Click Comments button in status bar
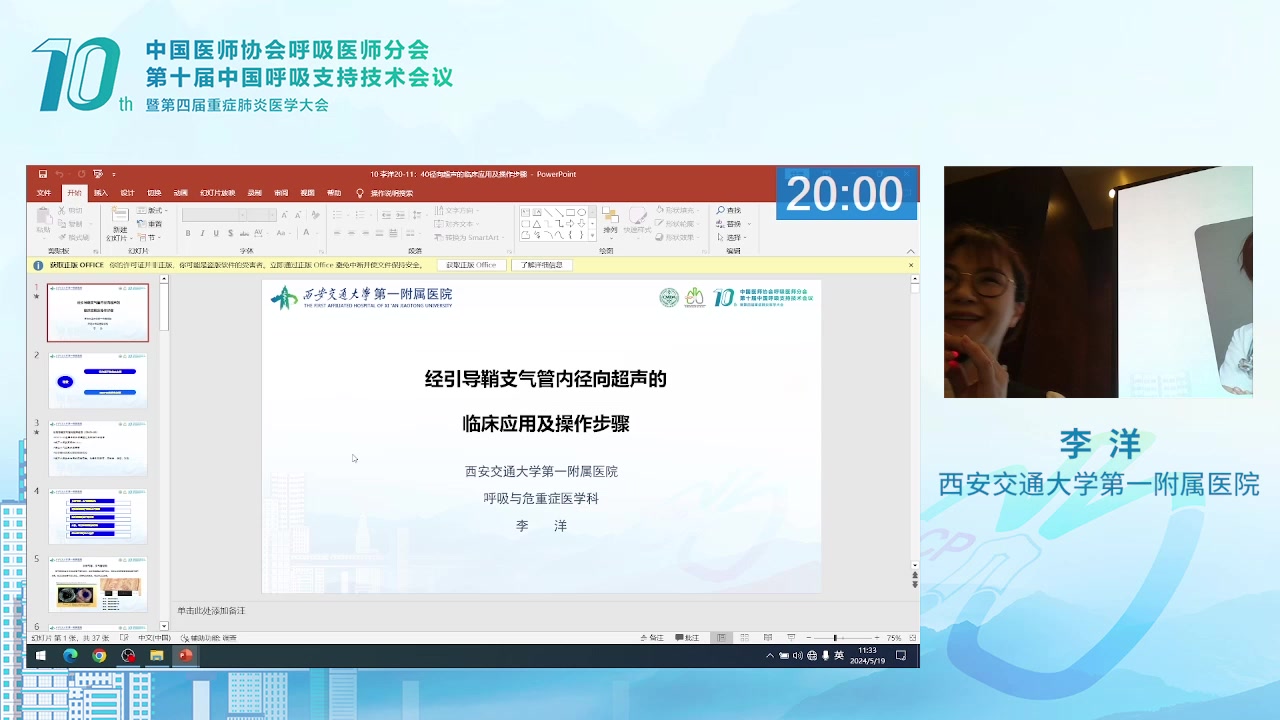The width and height of the screenshot is (1280, 720). (x=688, y=638)
